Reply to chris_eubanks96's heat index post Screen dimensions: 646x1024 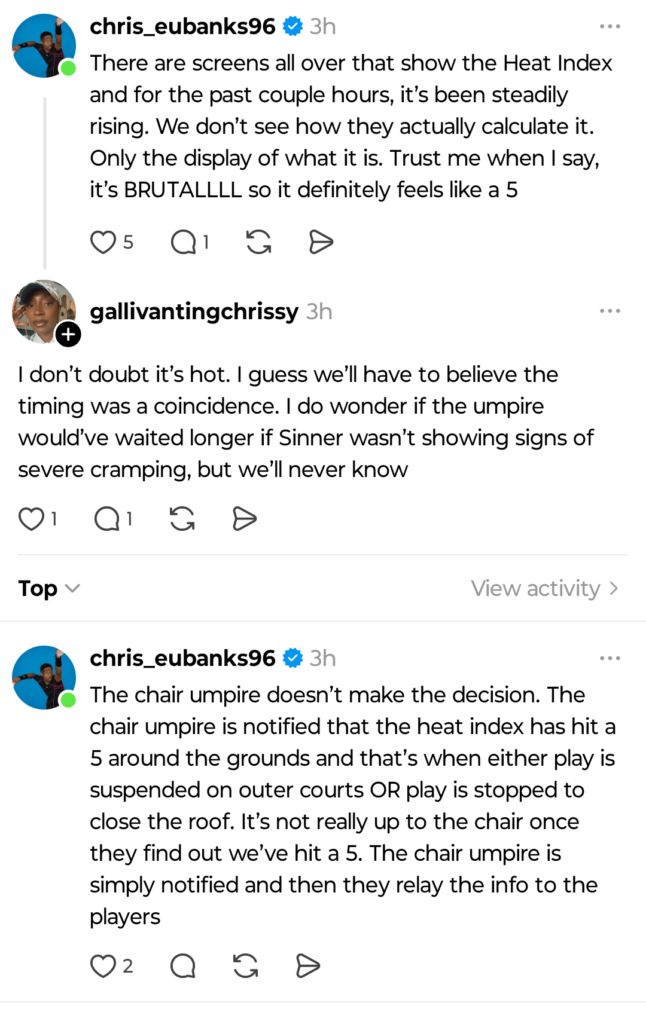click(x=181, y=241)
